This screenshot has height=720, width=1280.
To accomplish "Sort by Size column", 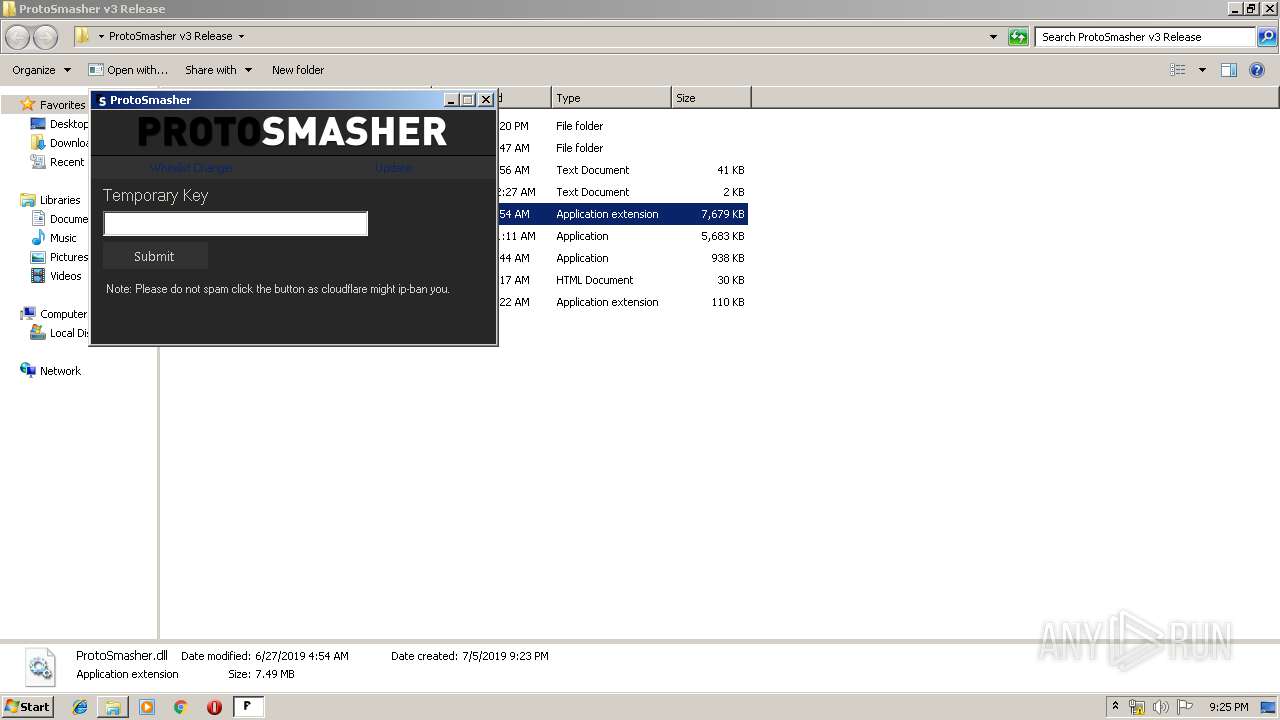I will pos(711,98).
